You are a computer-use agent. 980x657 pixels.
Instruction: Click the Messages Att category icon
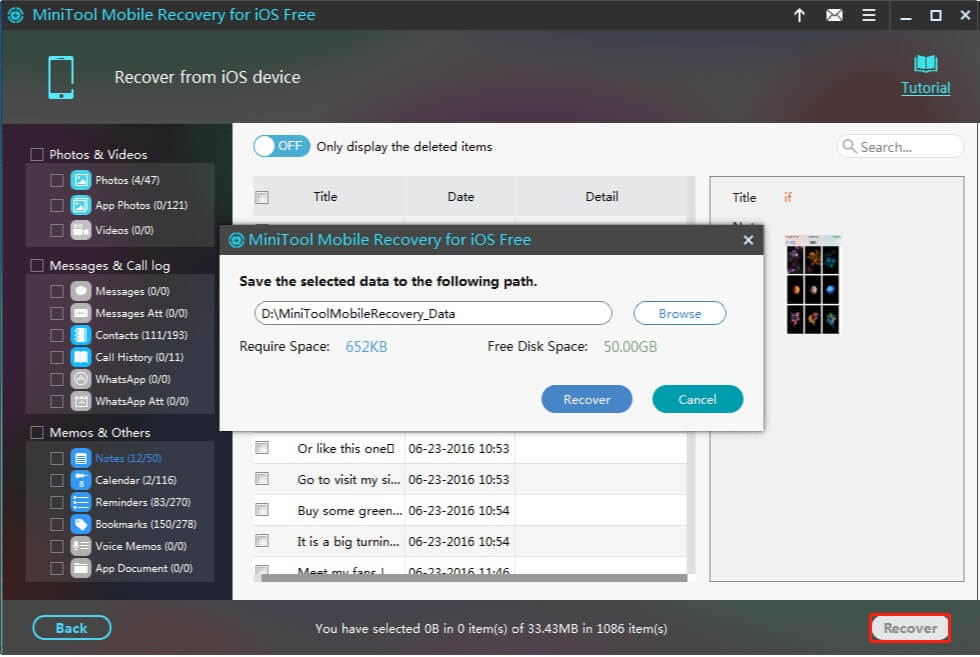81,313
